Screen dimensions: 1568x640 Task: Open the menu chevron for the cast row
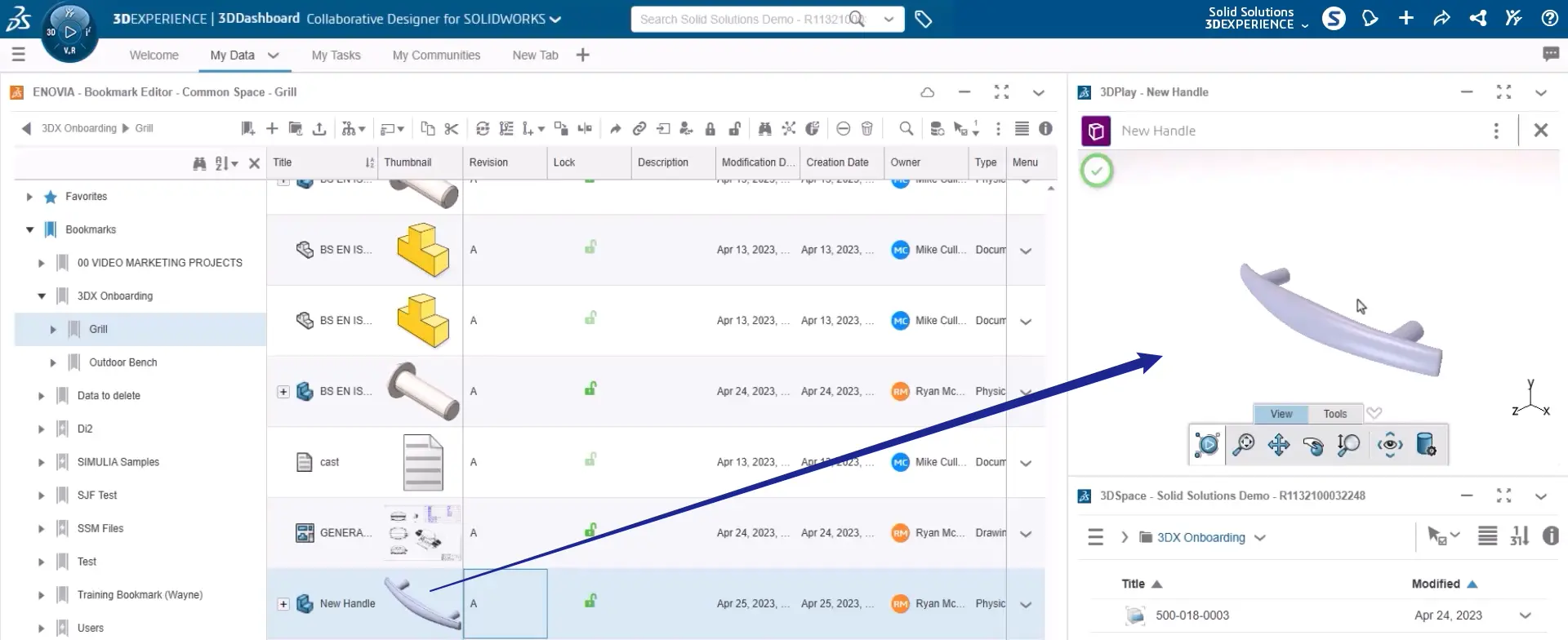(1026, 463)
